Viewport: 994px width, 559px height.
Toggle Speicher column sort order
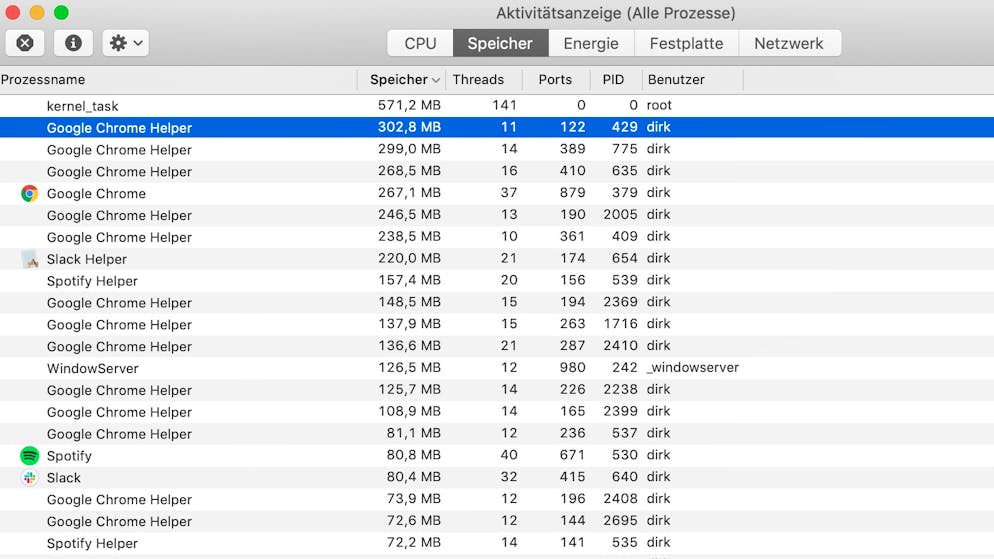tap(401, 80)
